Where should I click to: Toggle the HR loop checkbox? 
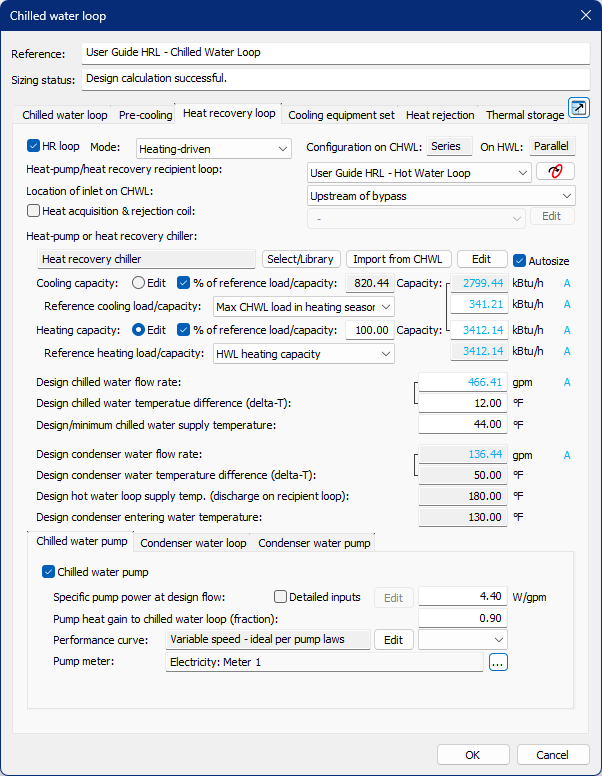click(34, 146)
